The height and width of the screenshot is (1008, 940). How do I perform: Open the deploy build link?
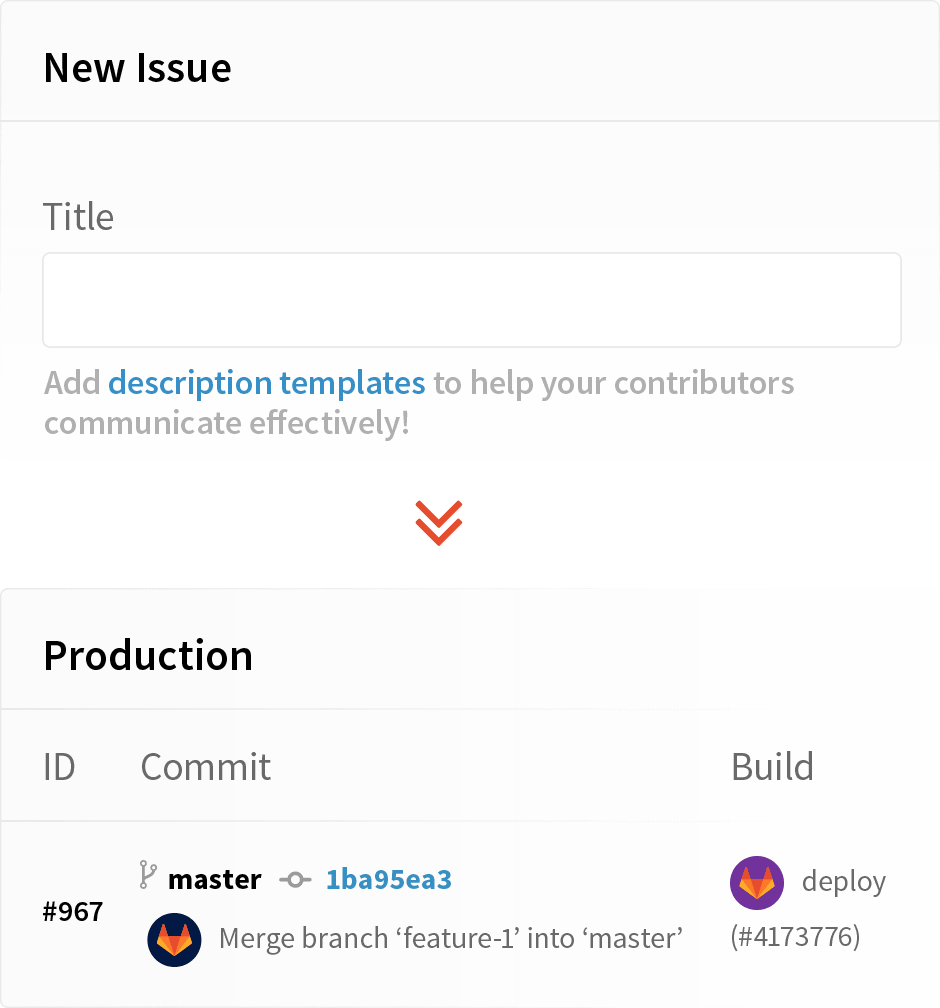pos(844,882)
